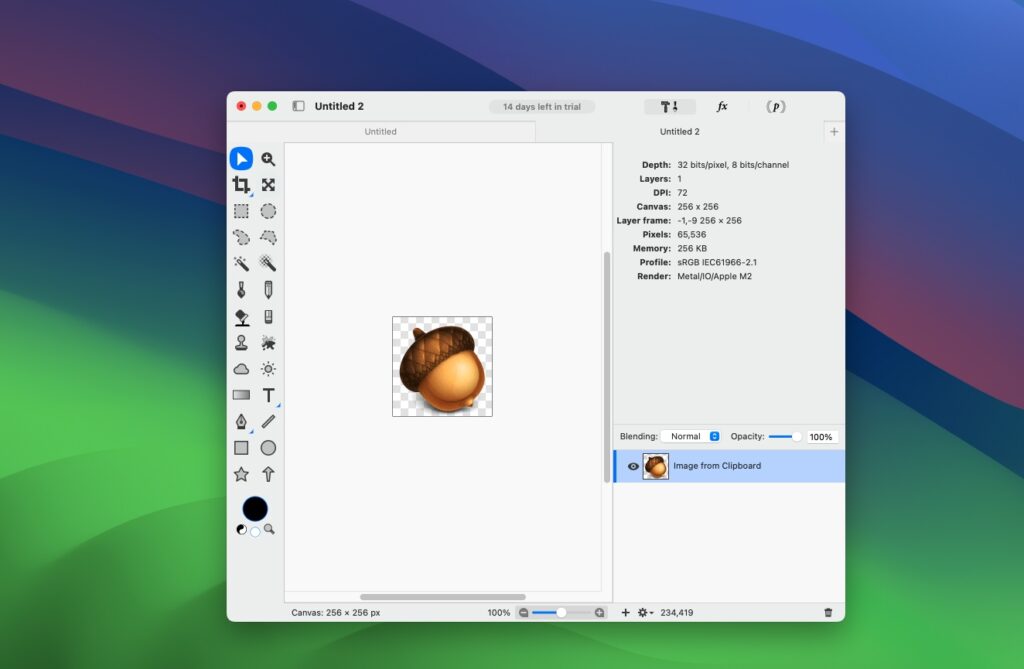This screenshot has height=669, width=1024.
Task: Open the Effects panel via fx icon
Action: click(x=722, y=106)
